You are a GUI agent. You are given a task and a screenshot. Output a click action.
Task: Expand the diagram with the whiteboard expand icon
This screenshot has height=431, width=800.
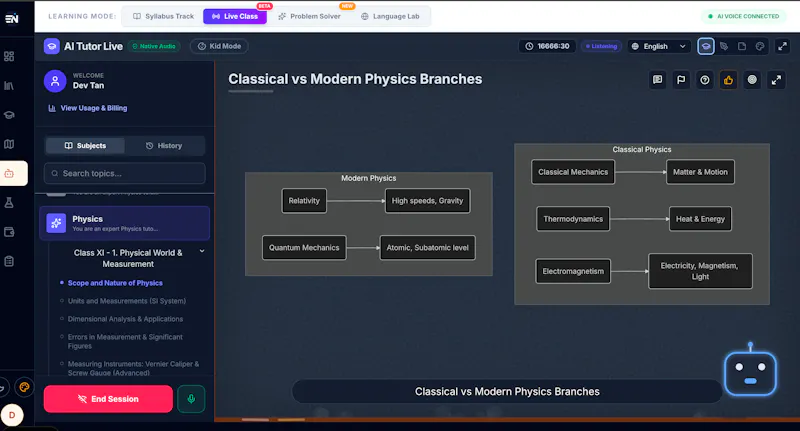(776, 80)
